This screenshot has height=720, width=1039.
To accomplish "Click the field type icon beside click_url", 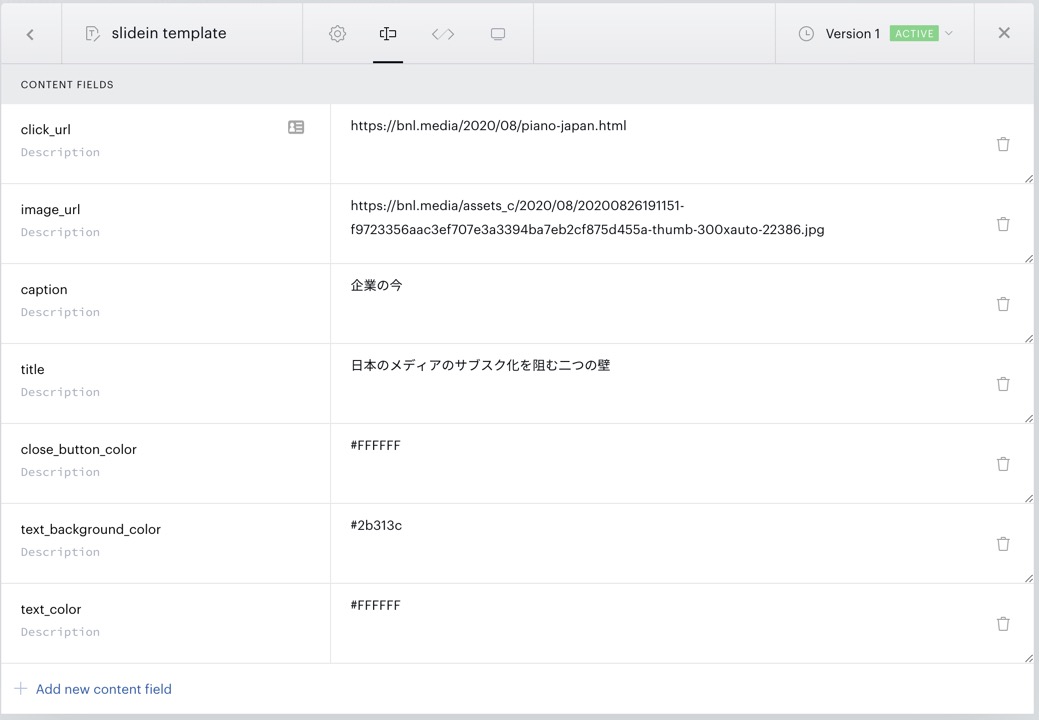I will pyautogui.click(x=296, y=128).
